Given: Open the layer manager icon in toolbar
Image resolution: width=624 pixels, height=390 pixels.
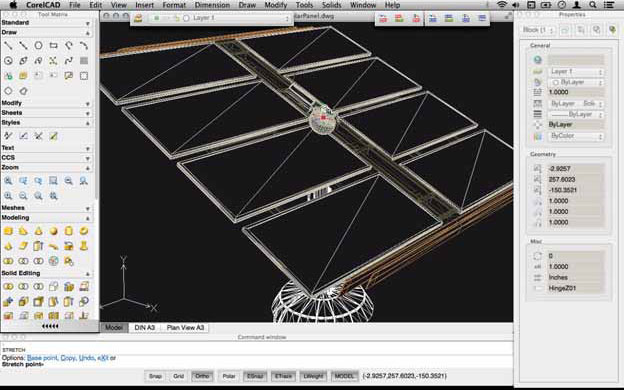Looking at the screenshot, I should [x=138, y=18].
